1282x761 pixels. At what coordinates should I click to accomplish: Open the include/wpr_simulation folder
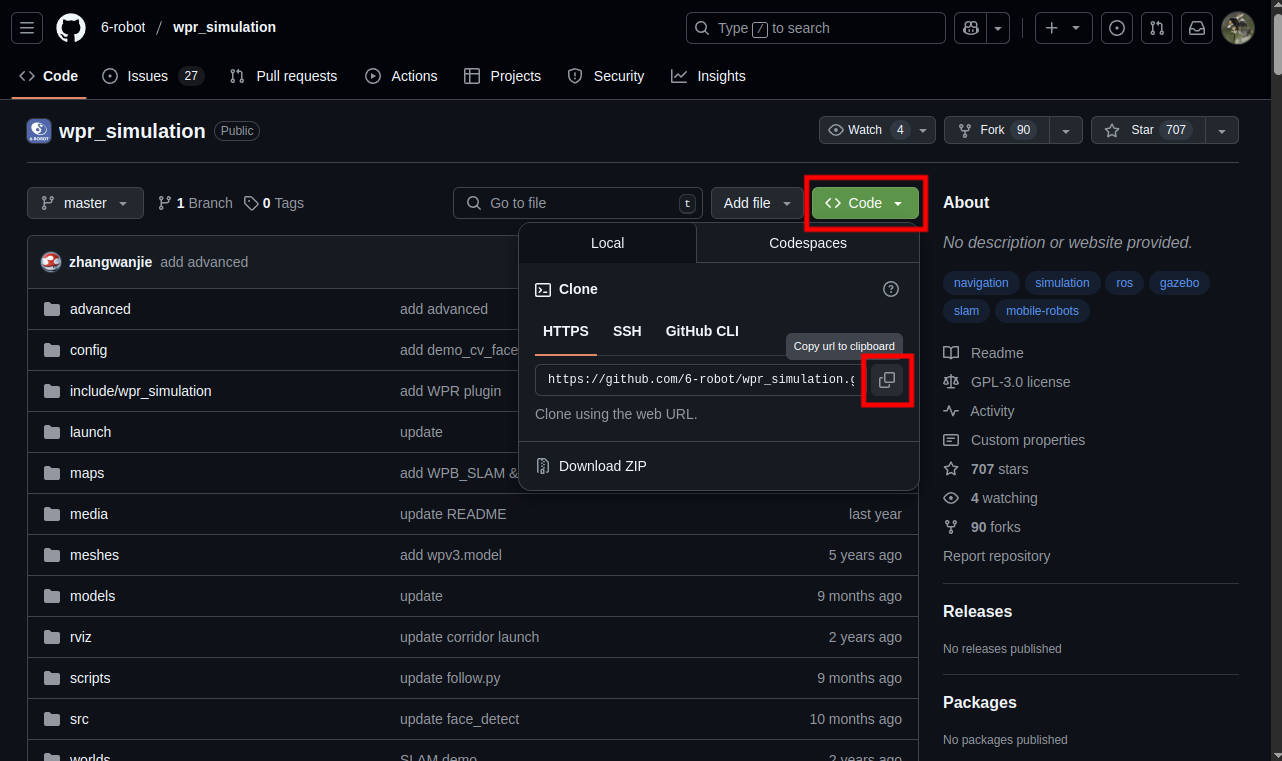[141, 391]
